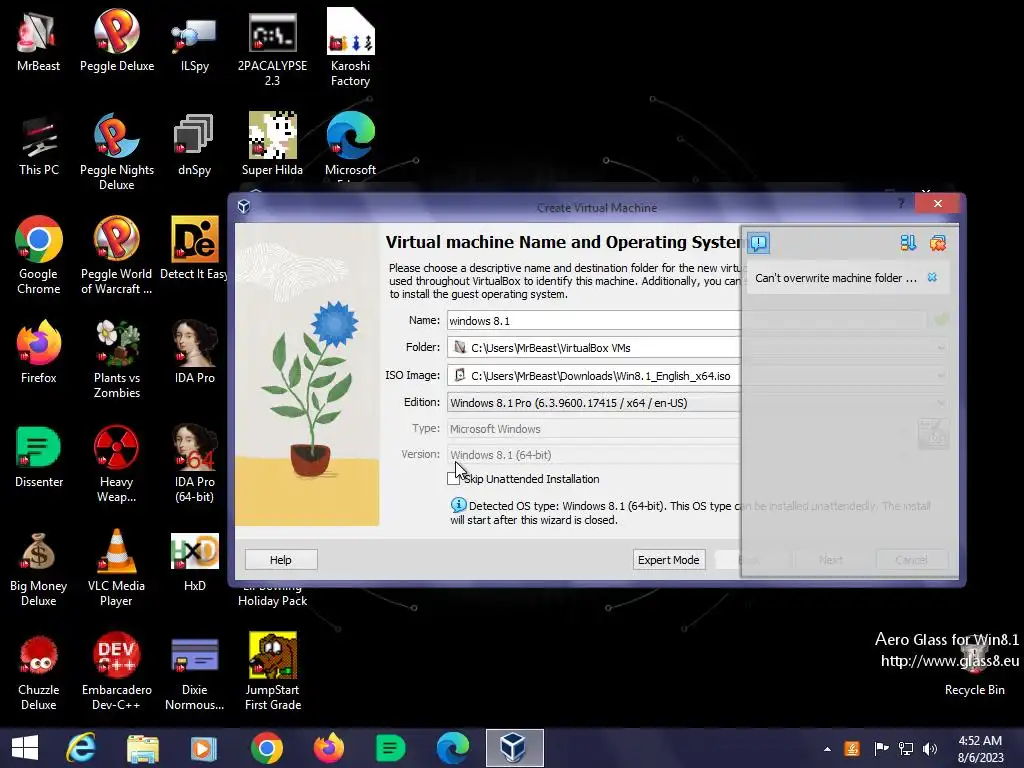Open Chrome from the taskbar
Image resolution: width=1024 pixels, height=768 pixels.
pyautogui.click(x=266, y=748)
